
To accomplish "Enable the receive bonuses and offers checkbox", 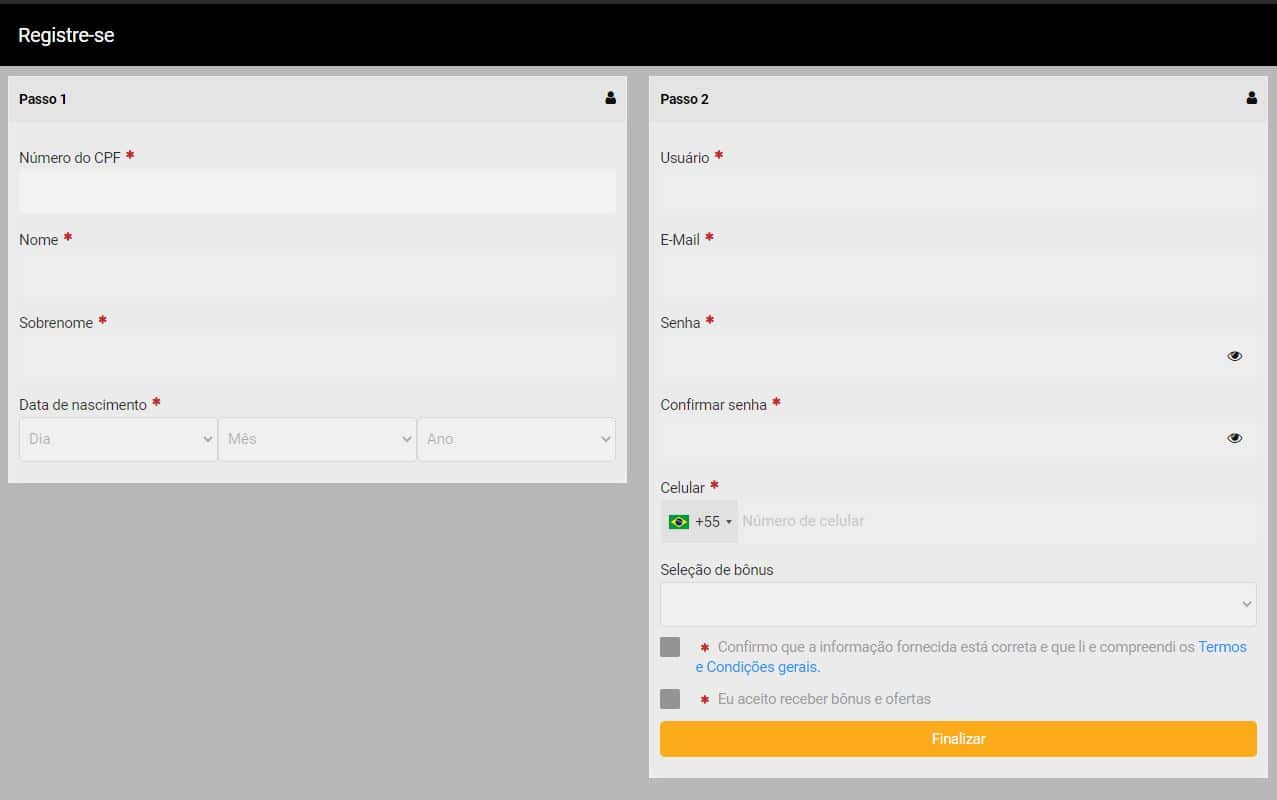I will tap(670, 699).
